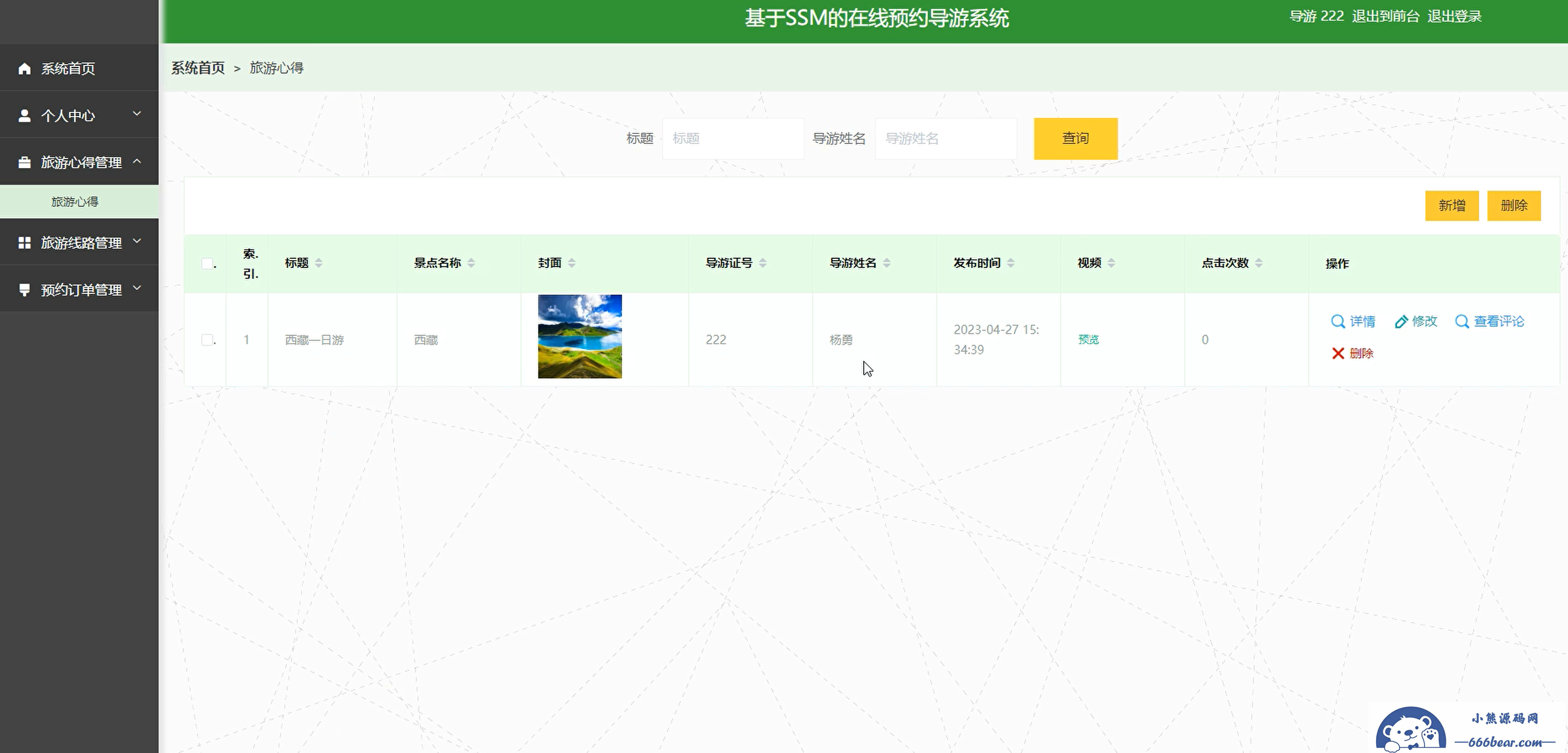Click 退出到前台 in the header
Viewport: 1568px width, 753px height.
pyautogui.click(x=1386, y=16)
